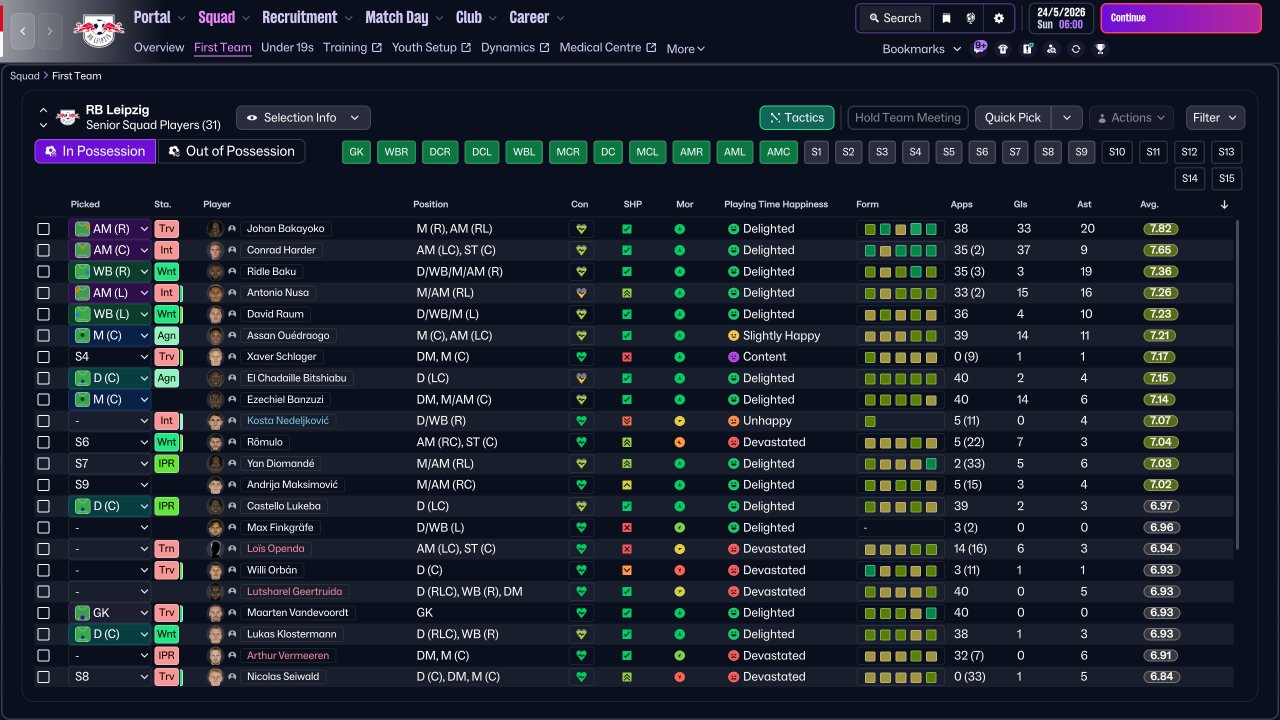Click the info icon beside Conrad Harder
The image size is (1280, 720).
pos(232,250)
